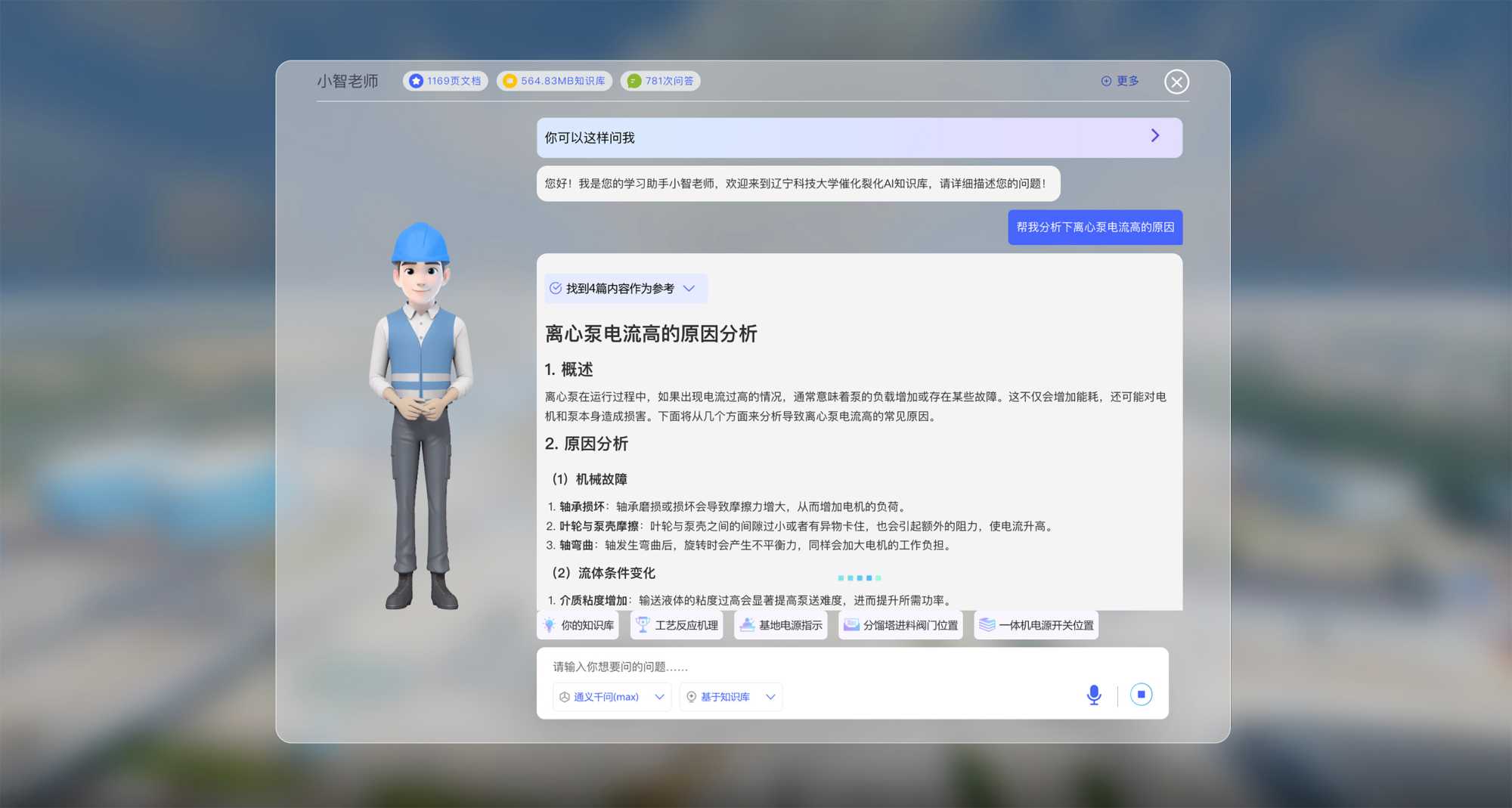
Task: Click the user message about 离心泵电流高
Action: [1095, 228]
